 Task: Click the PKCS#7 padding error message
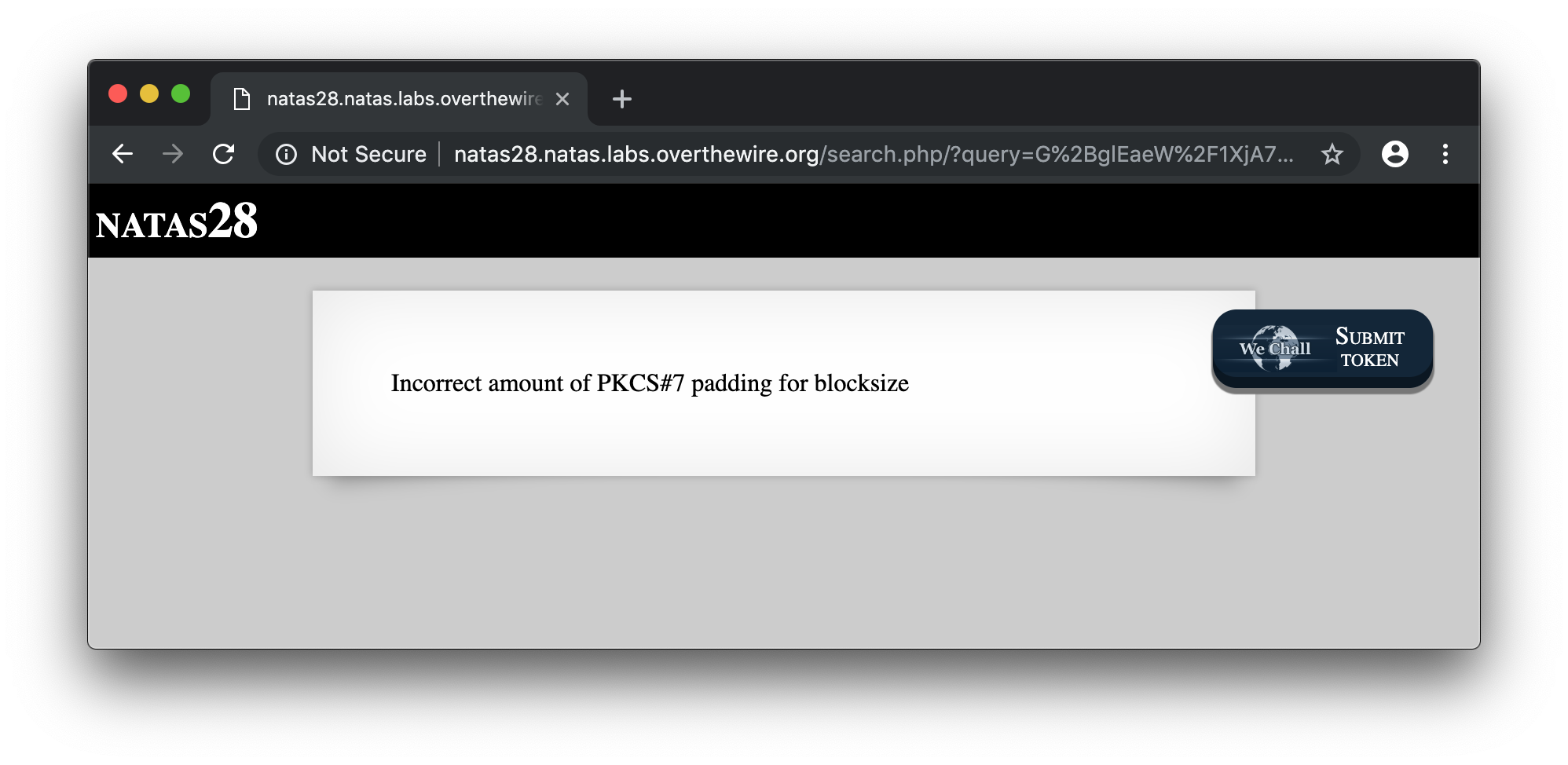pos(650,383)
